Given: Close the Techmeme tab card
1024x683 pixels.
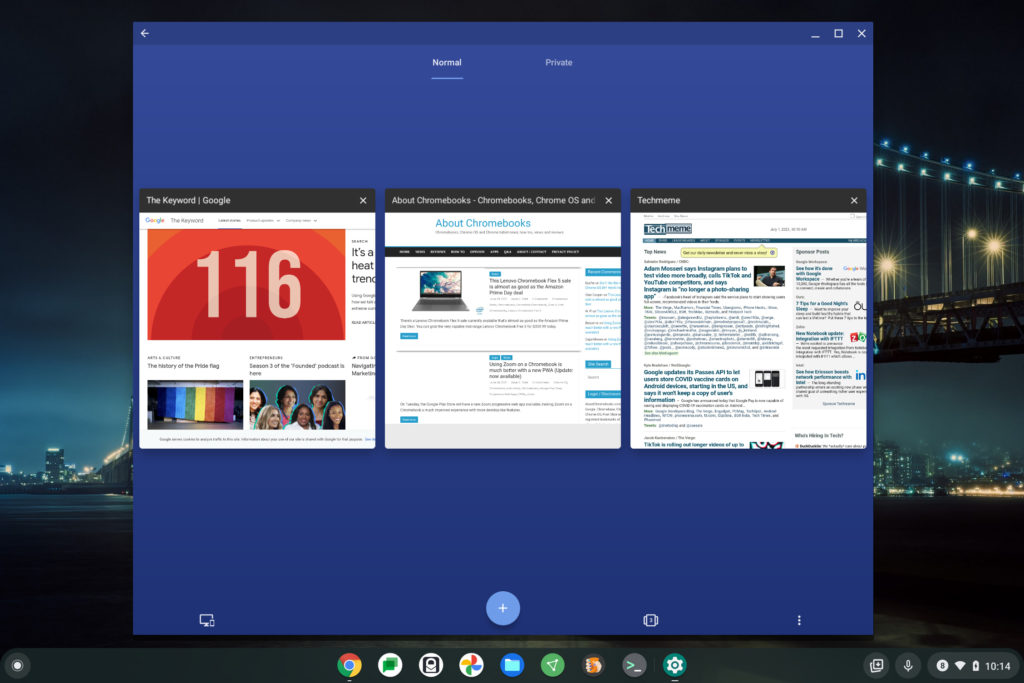Looking at the screenshot, I should (854, 200).
